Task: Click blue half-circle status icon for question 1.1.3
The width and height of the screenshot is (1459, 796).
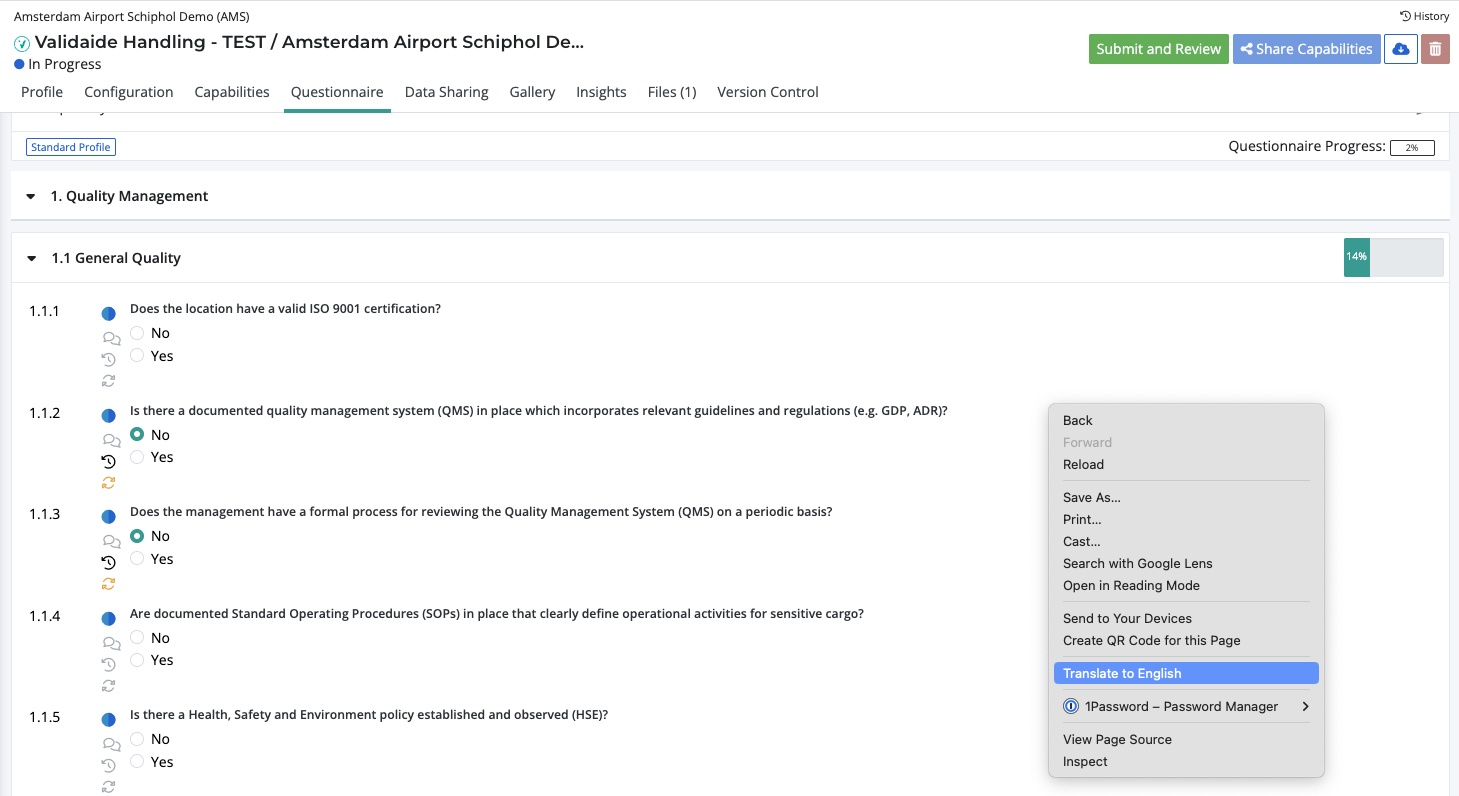Action: pos(109,517)
